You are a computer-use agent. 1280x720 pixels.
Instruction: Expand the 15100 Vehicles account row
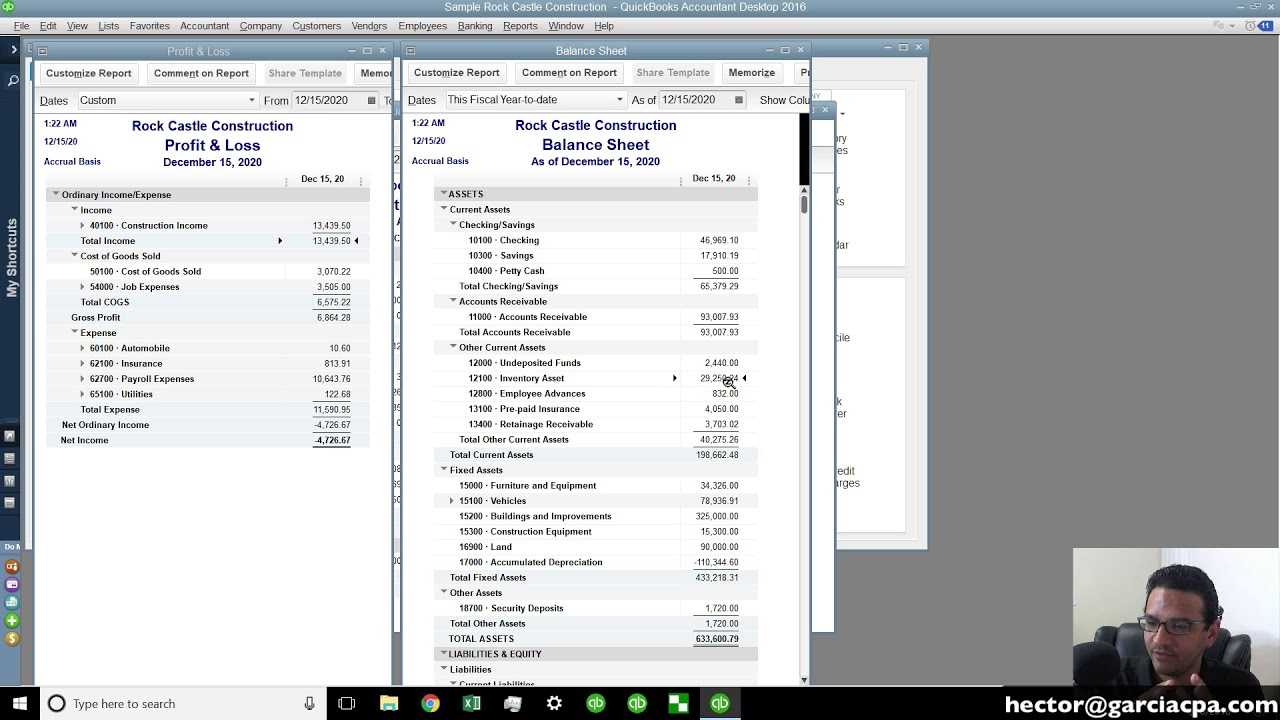coord(452,501)
